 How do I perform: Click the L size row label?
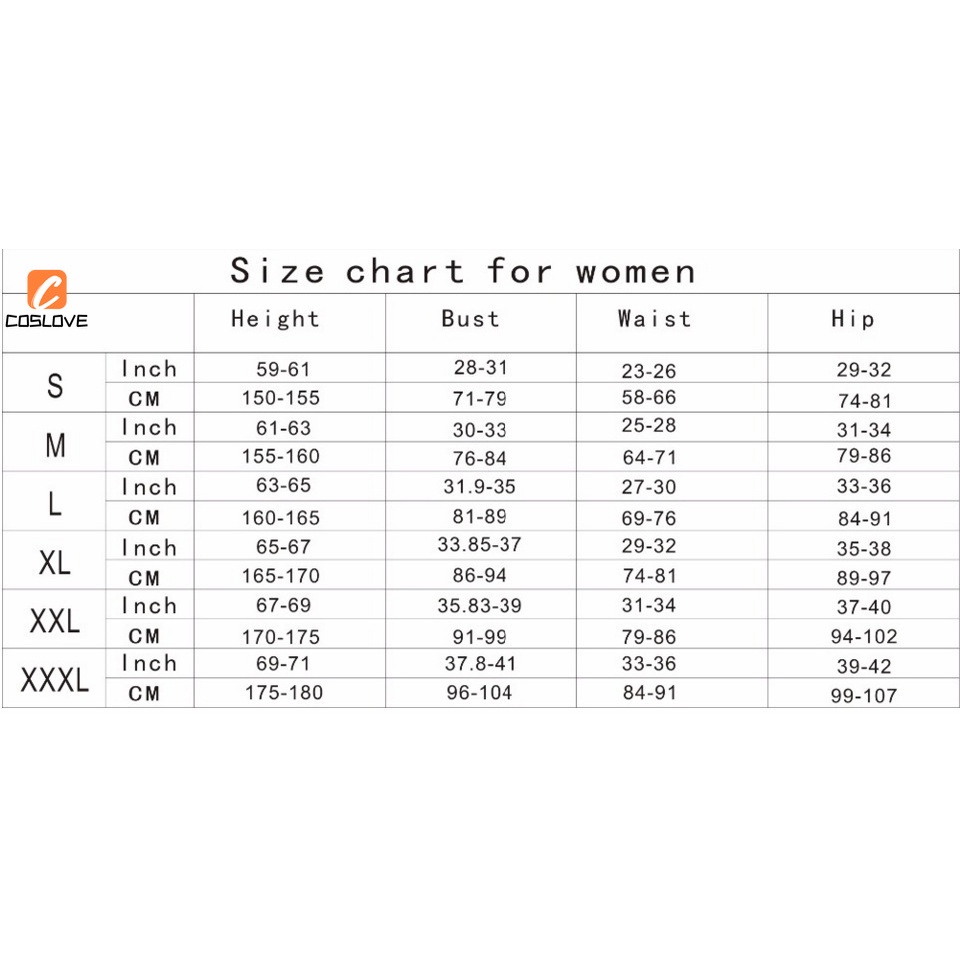tap(55, 503)
